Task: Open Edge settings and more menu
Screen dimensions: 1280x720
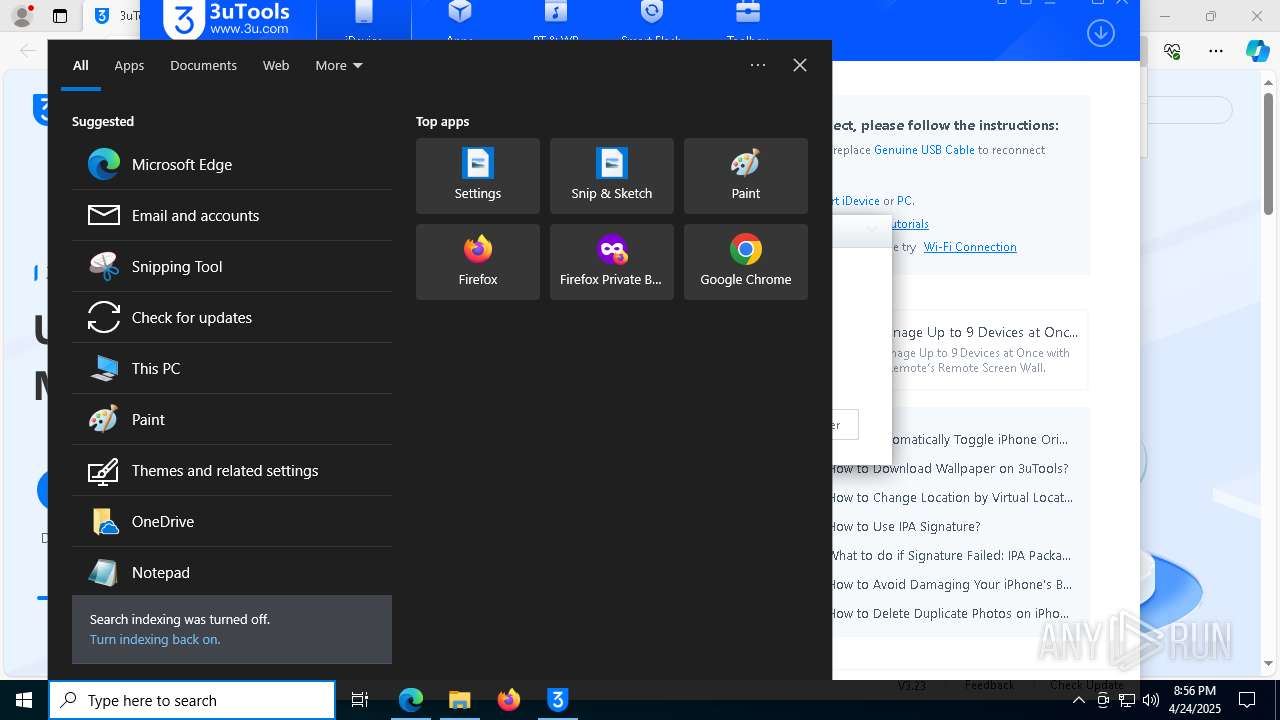Action: coord(1215,51)
